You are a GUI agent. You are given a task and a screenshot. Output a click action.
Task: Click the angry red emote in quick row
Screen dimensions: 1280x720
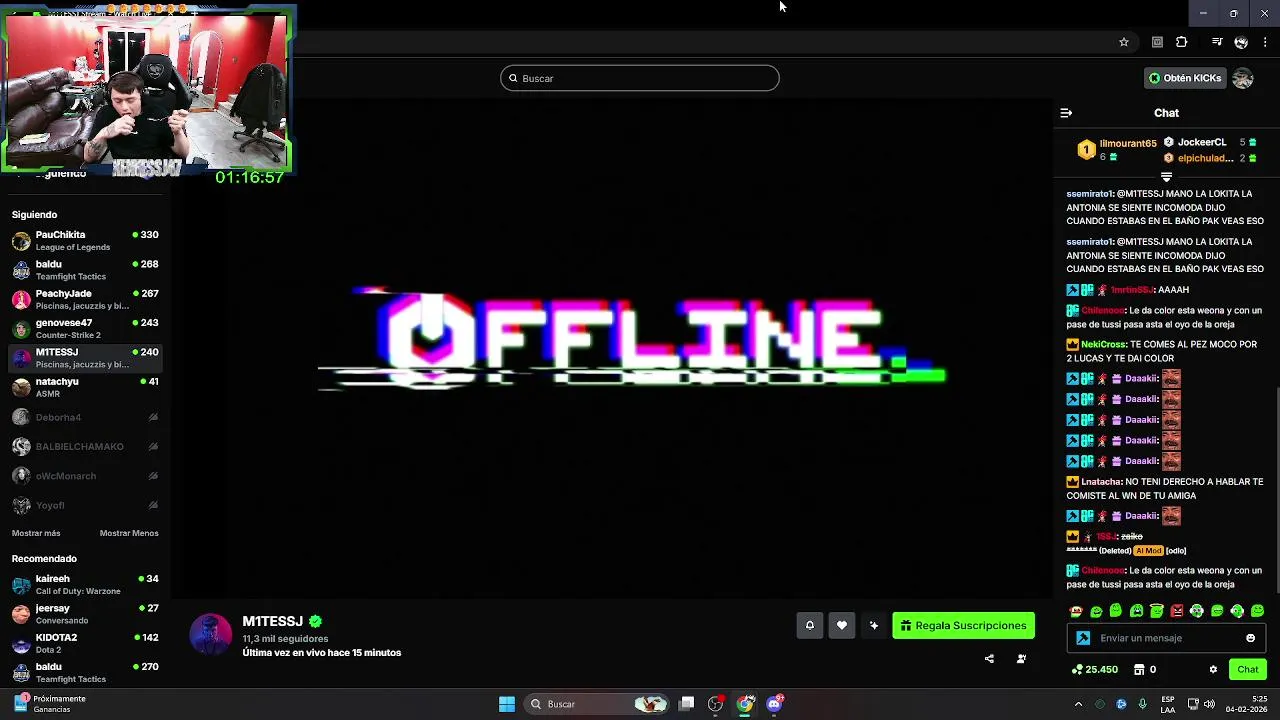[x=1177, y=611]
